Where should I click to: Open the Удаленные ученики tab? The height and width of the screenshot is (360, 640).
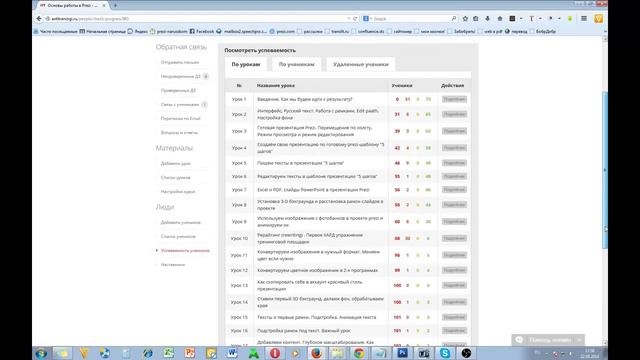click(x=361, y=64)
